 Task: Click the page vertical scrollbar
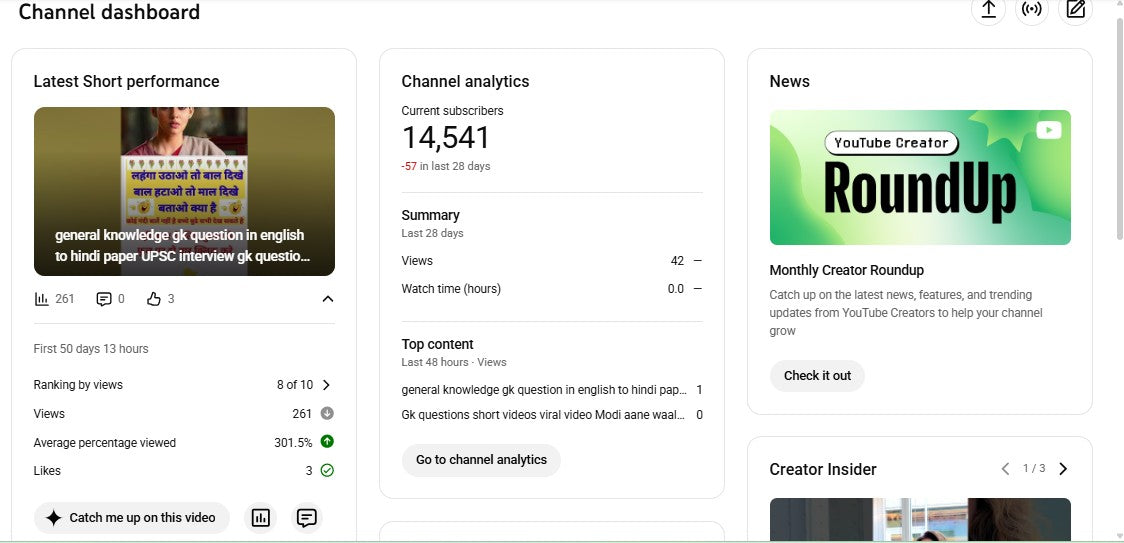(x=1118, y=129)
